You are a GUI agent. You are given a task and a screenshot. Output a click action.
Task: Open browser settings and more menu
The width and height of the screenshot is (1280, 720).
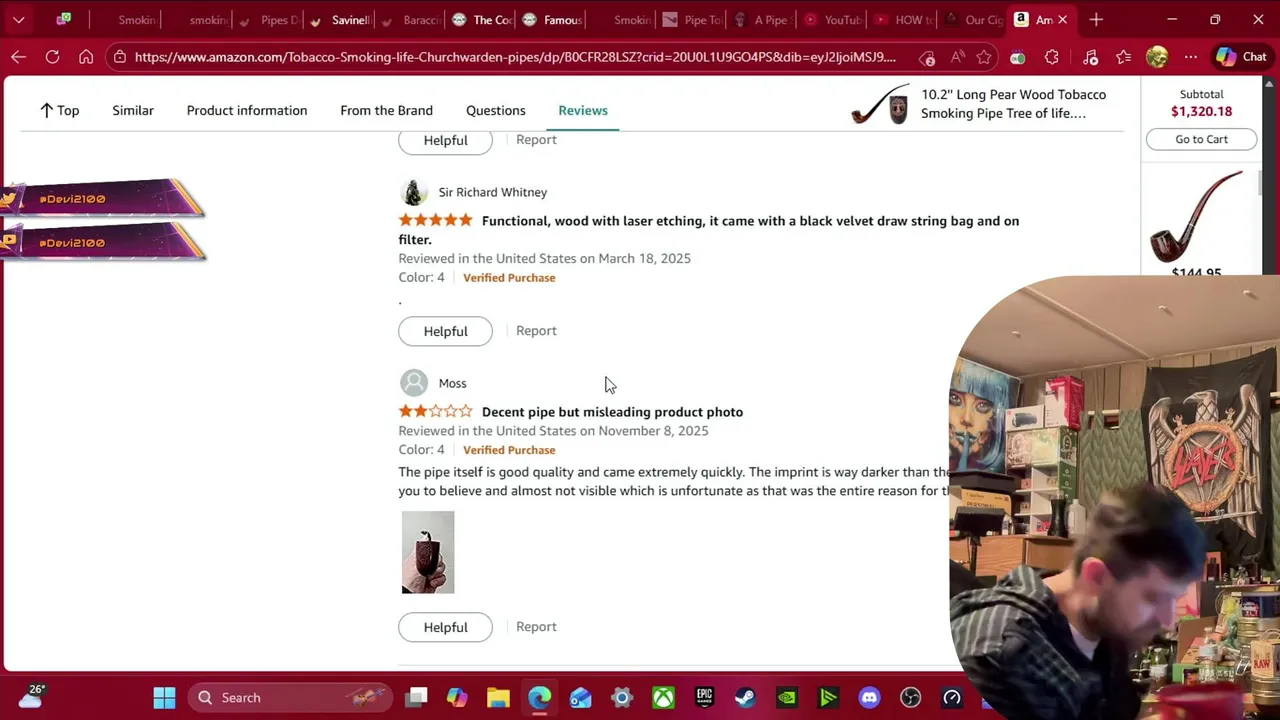pyautogui.click(x=1190, y=57)
